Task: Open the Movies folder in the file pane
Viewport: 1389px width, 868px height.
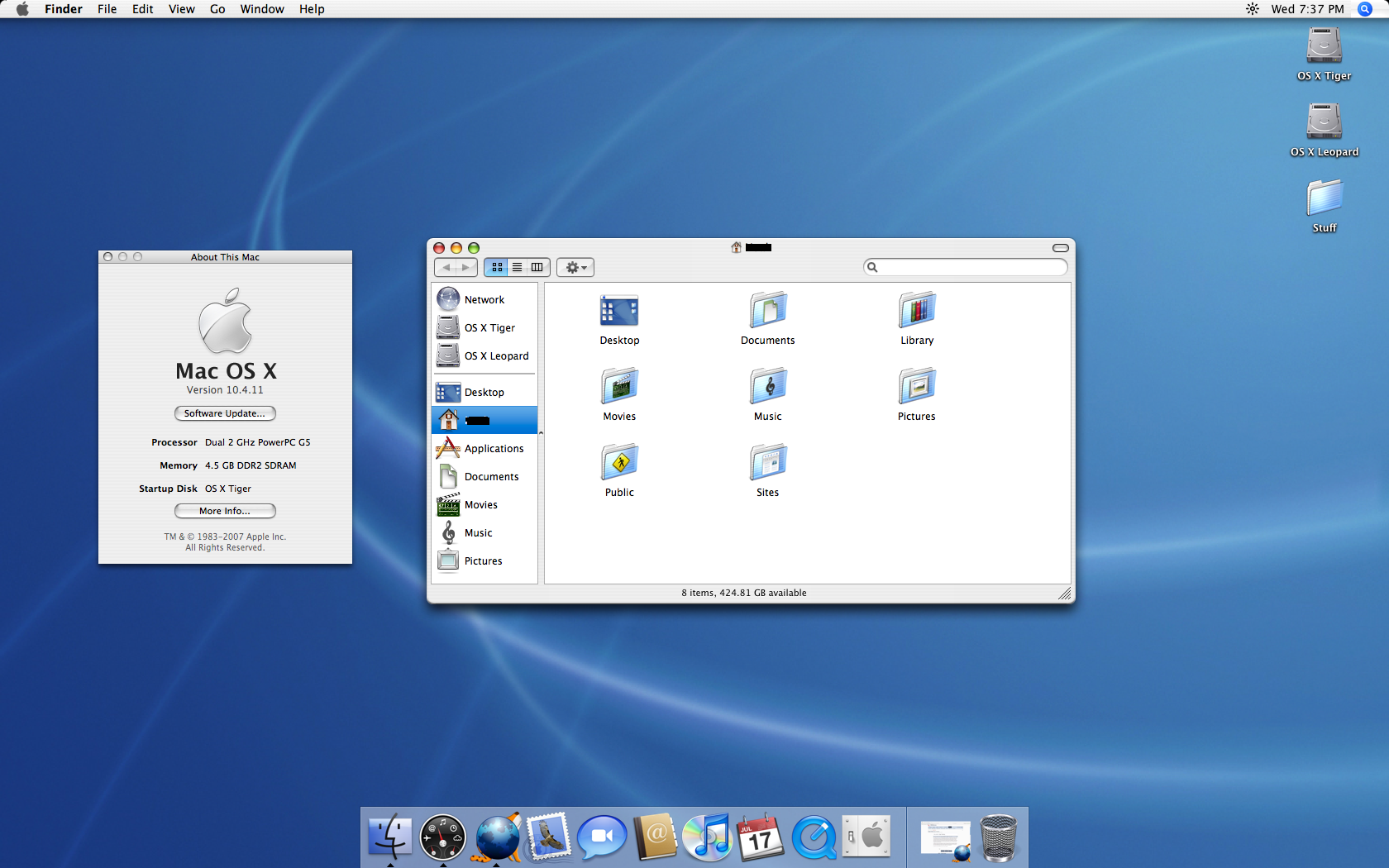Action: click(x=619, y=387)
